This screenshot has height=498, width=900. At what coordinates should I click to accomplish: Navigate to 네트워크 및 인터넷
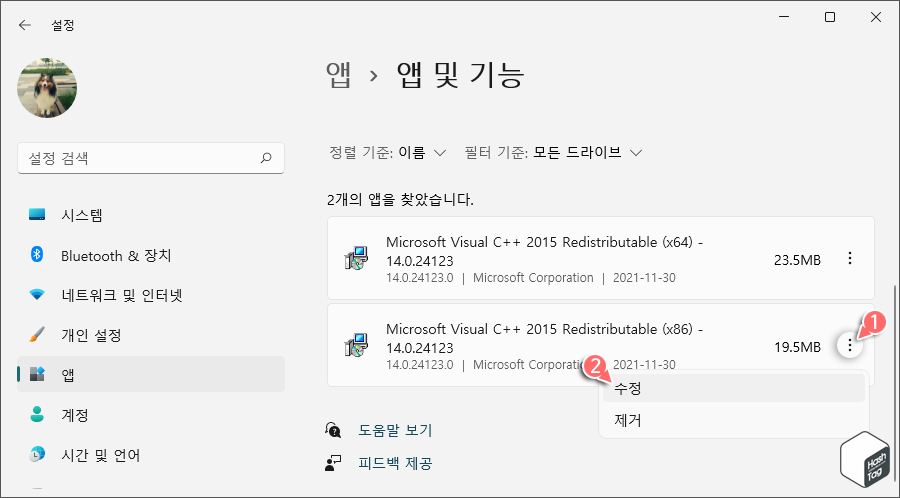151,295
